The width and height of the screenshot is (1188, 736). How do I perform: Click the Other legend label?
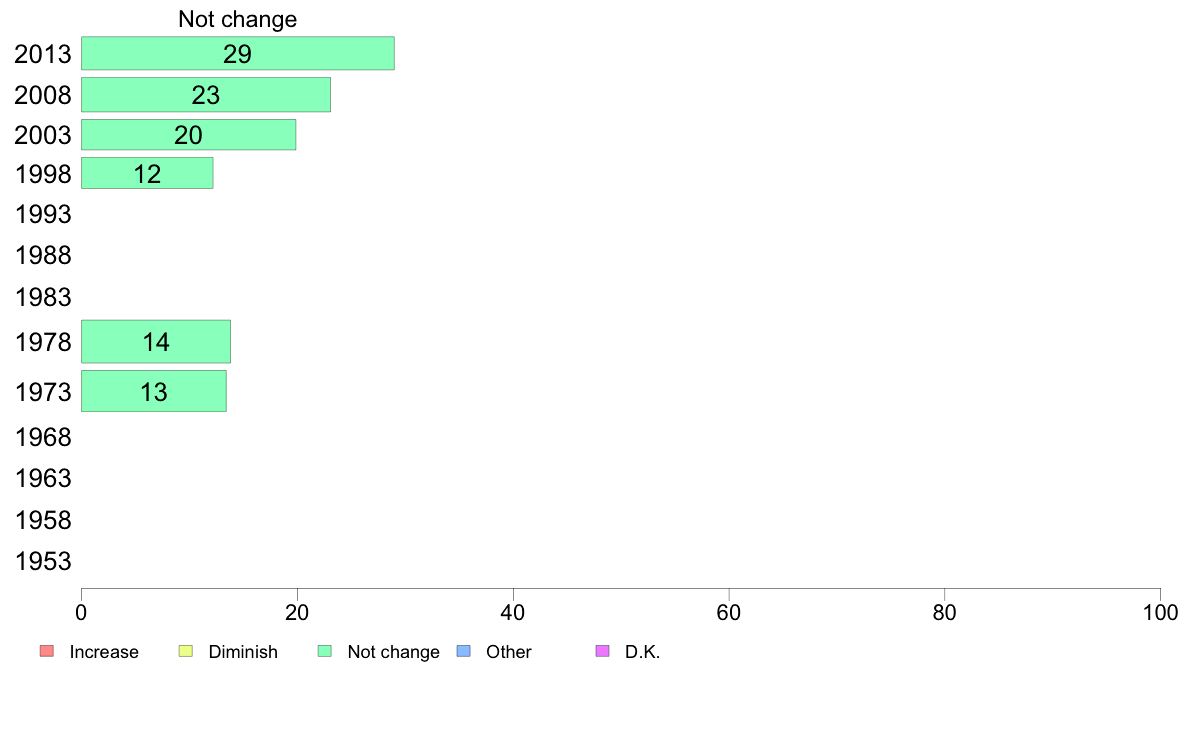508,652
